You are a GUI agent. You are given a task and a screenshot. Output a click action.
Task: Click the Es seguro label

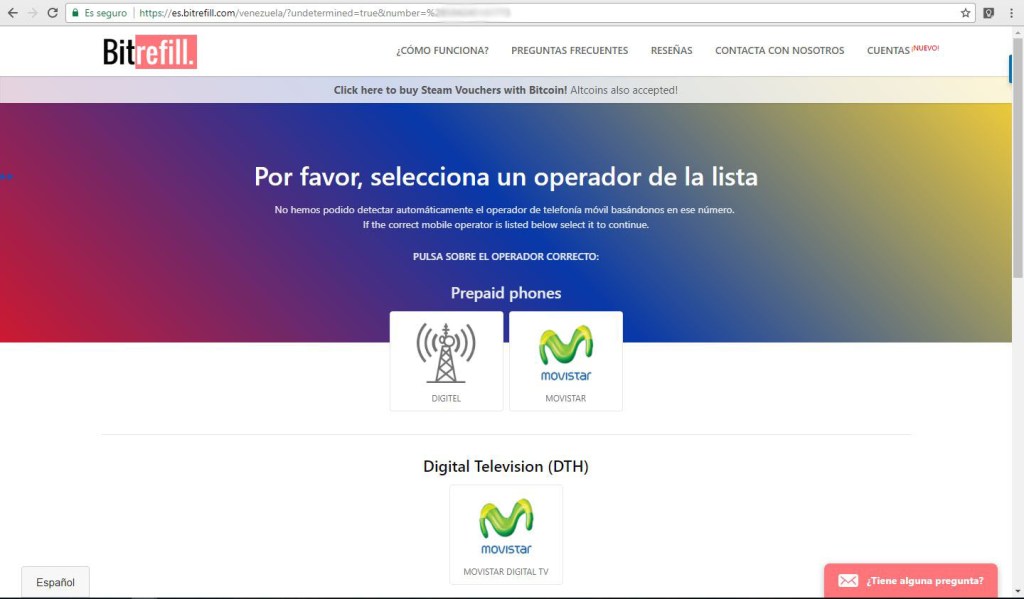coord(105,12)
